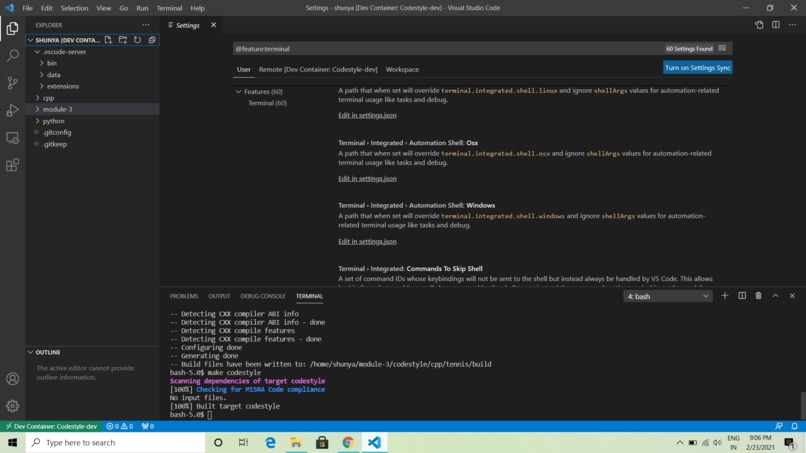Split the editor to the right
Viewport: 806px width, 453px height.
(776, 25)
